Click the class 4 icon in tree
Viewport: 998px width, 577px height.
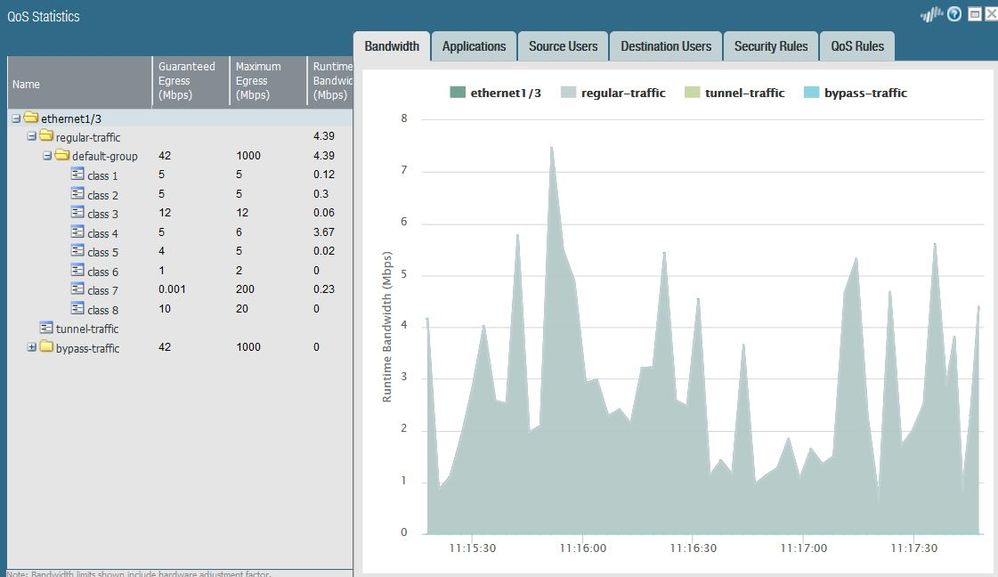click(x=77, y=232)
